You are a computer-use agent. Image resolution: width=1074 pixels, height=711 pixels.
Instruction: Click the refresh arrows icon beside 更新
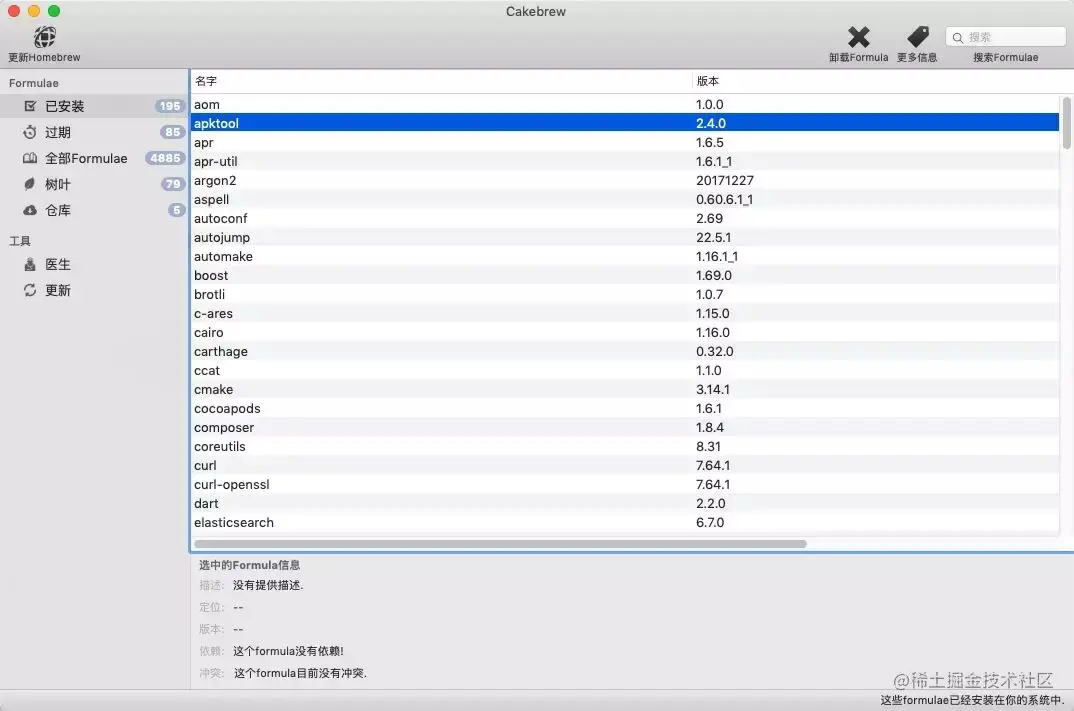(x=30, y=290)
